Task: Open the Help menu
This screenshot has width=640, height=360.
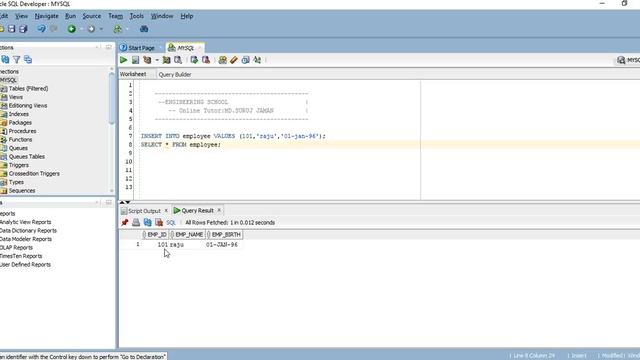Action: (x=187, y=16)
